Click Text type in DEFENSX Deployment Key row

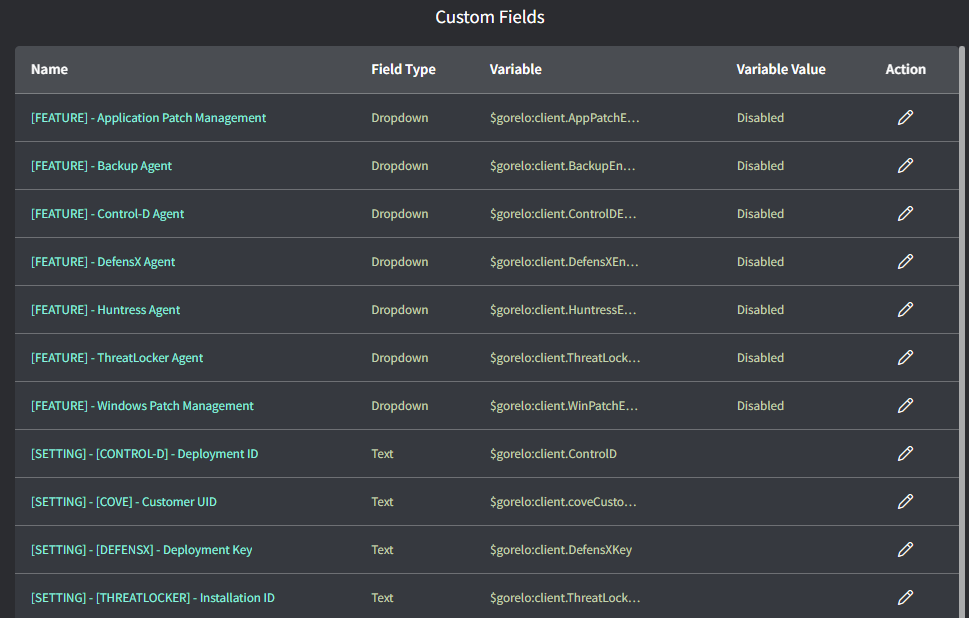coord(382,550)
